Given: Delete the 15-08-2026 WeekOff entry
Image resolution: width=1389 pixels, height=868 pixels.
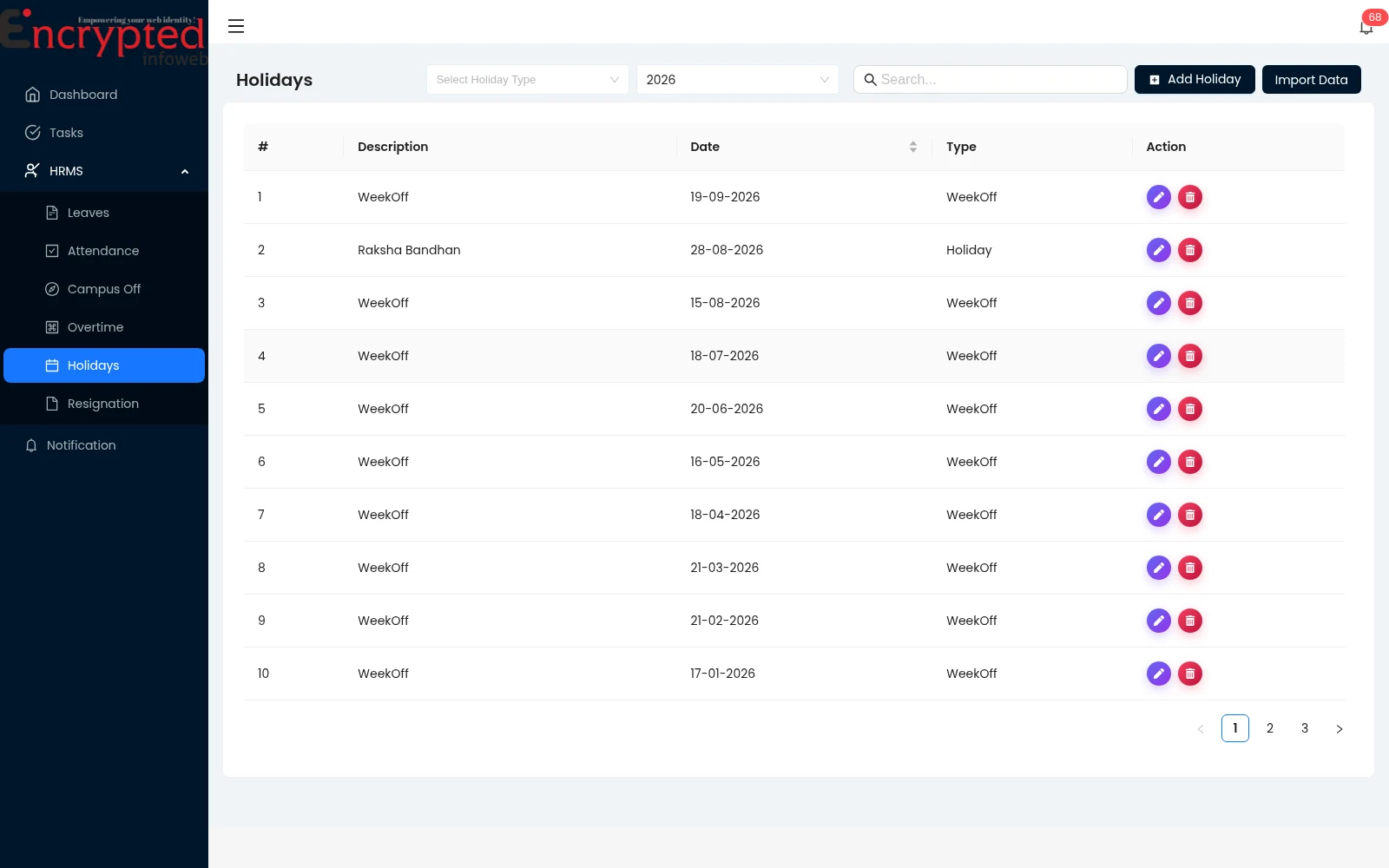Looking at the screenshot, I should tap(1190, 303).
